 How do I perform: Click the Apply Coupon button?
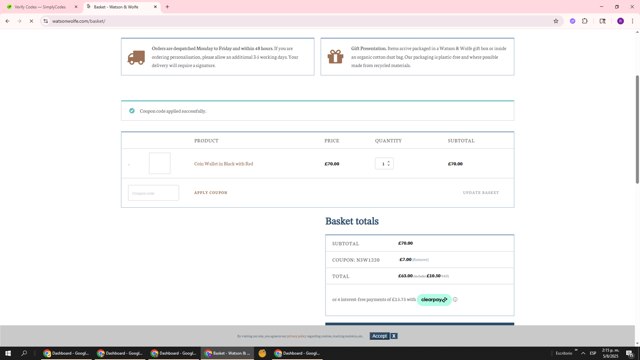(211, 193)
